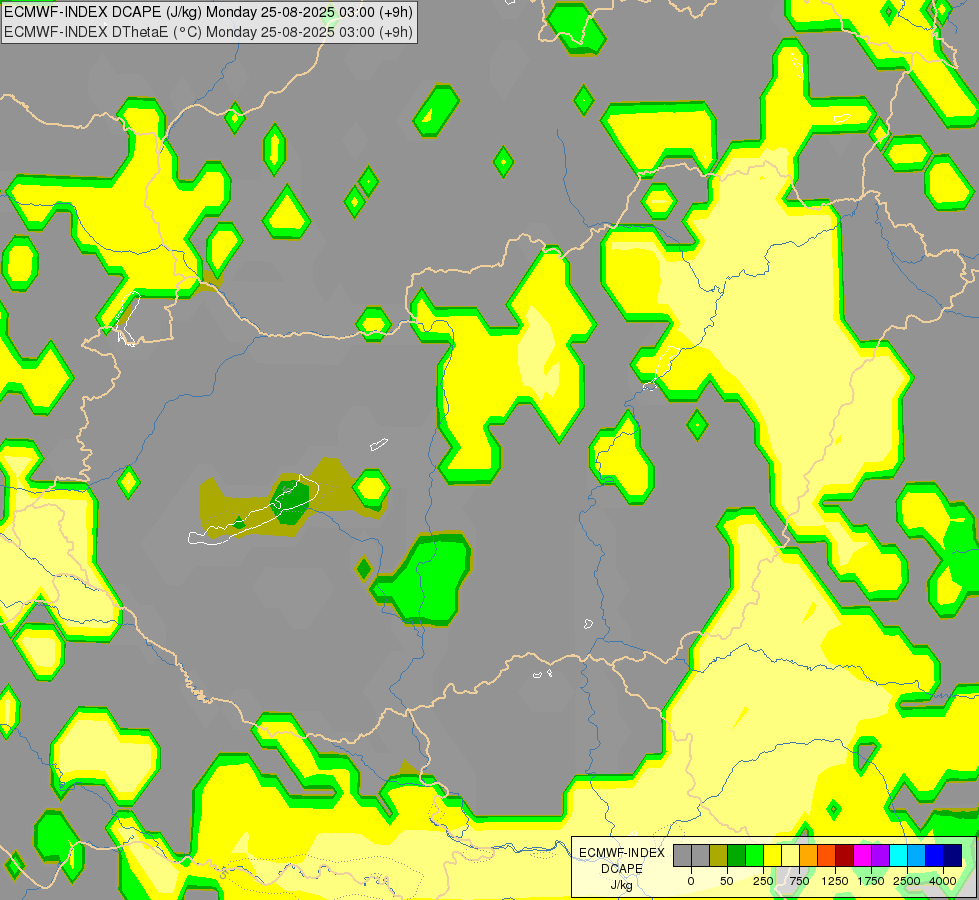Select the purple legend swatch

coord(880,855)
